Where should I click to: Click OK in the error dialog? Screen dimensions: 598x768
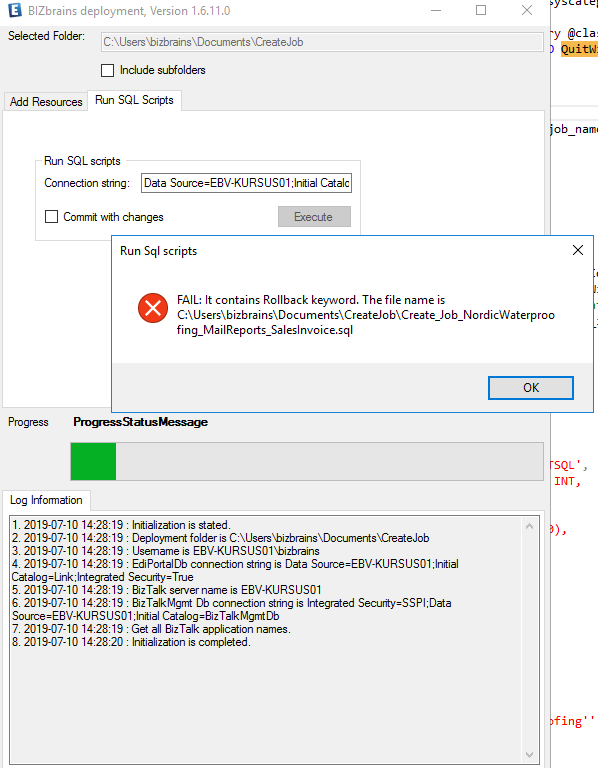(x=531, y=388)
